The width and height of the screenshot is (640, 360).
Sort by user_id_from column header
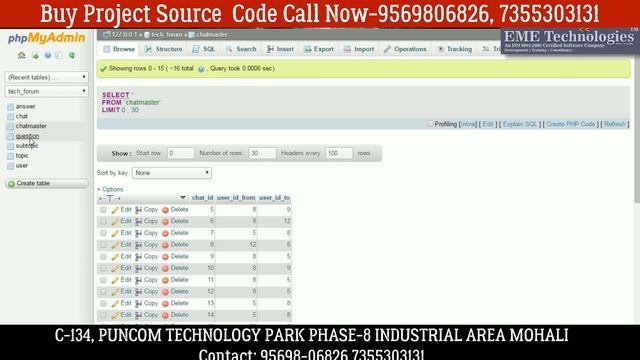click(236, 198)
